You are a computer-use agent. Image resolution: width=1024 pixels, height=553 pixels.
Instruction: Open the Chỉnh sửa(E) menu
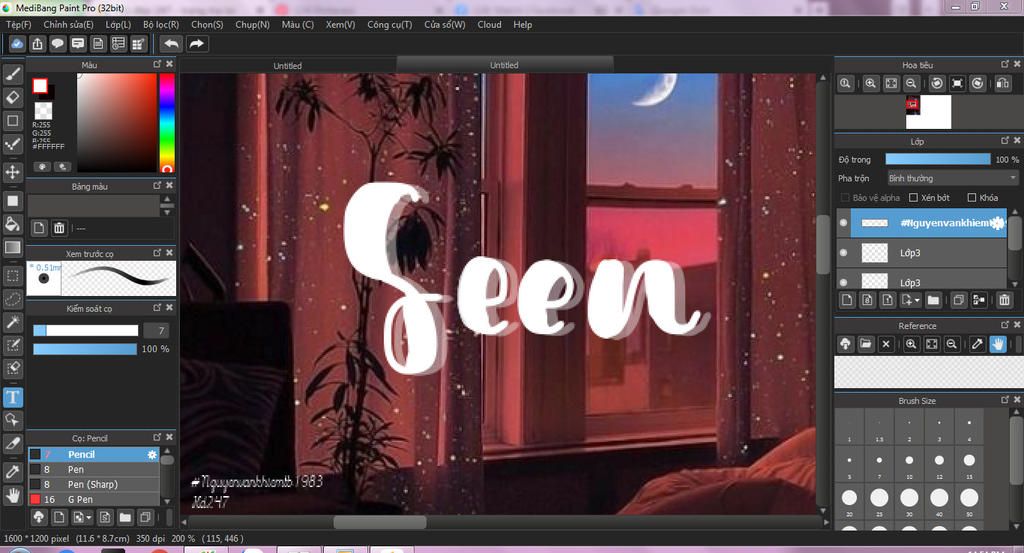click(69, 24)
